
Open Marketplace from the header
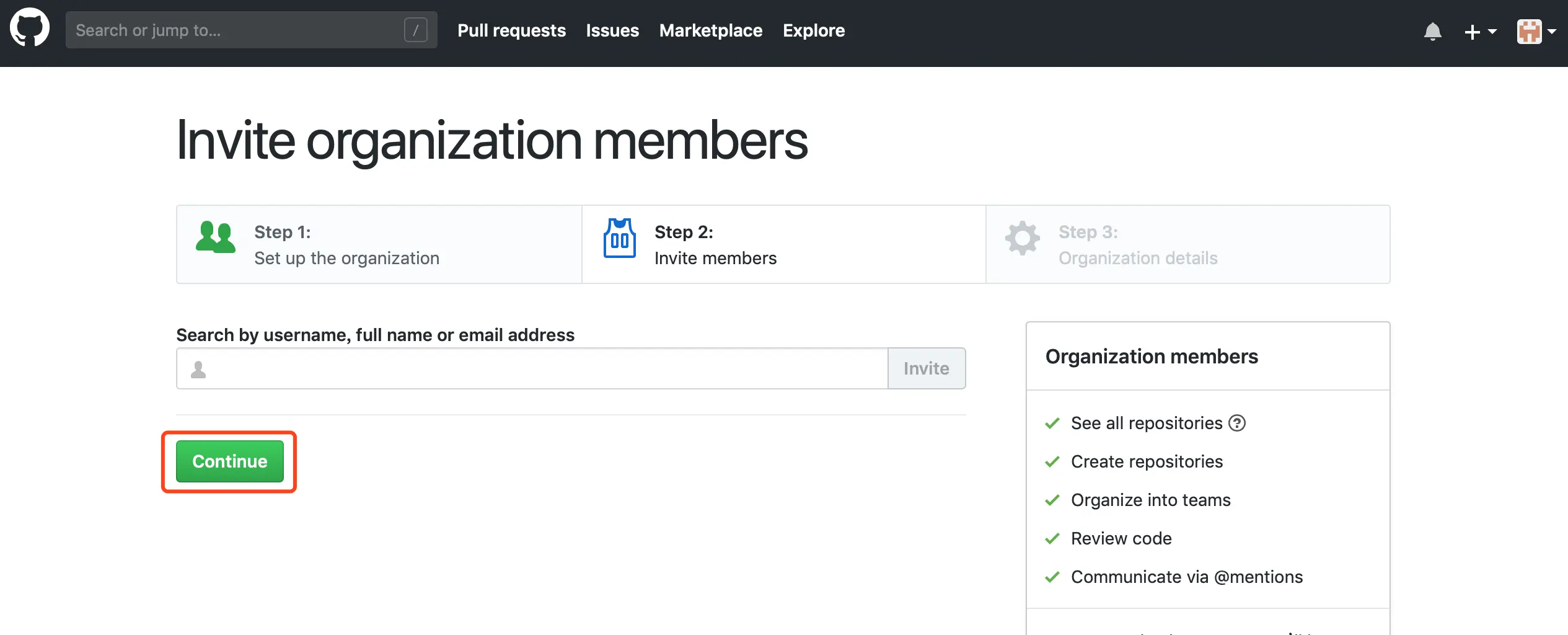[x=710, y=30]
